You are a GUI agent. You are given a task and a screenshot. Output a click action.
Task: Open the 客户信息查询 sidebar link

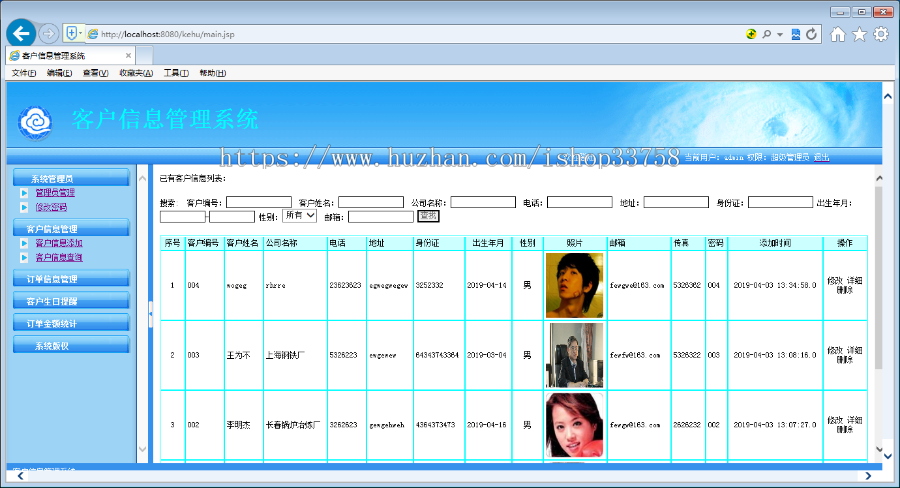coord(59,257)
